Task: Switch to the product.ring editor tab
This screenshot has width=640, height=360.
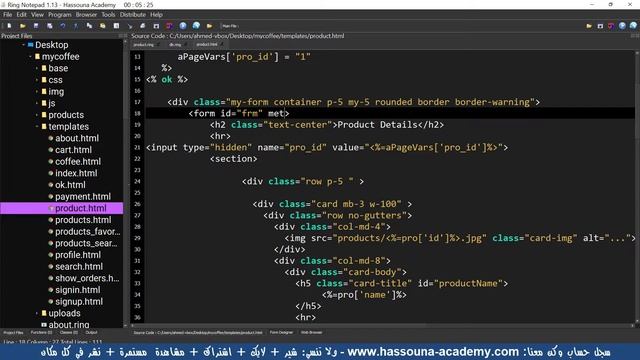Action: tap(145, 44)
